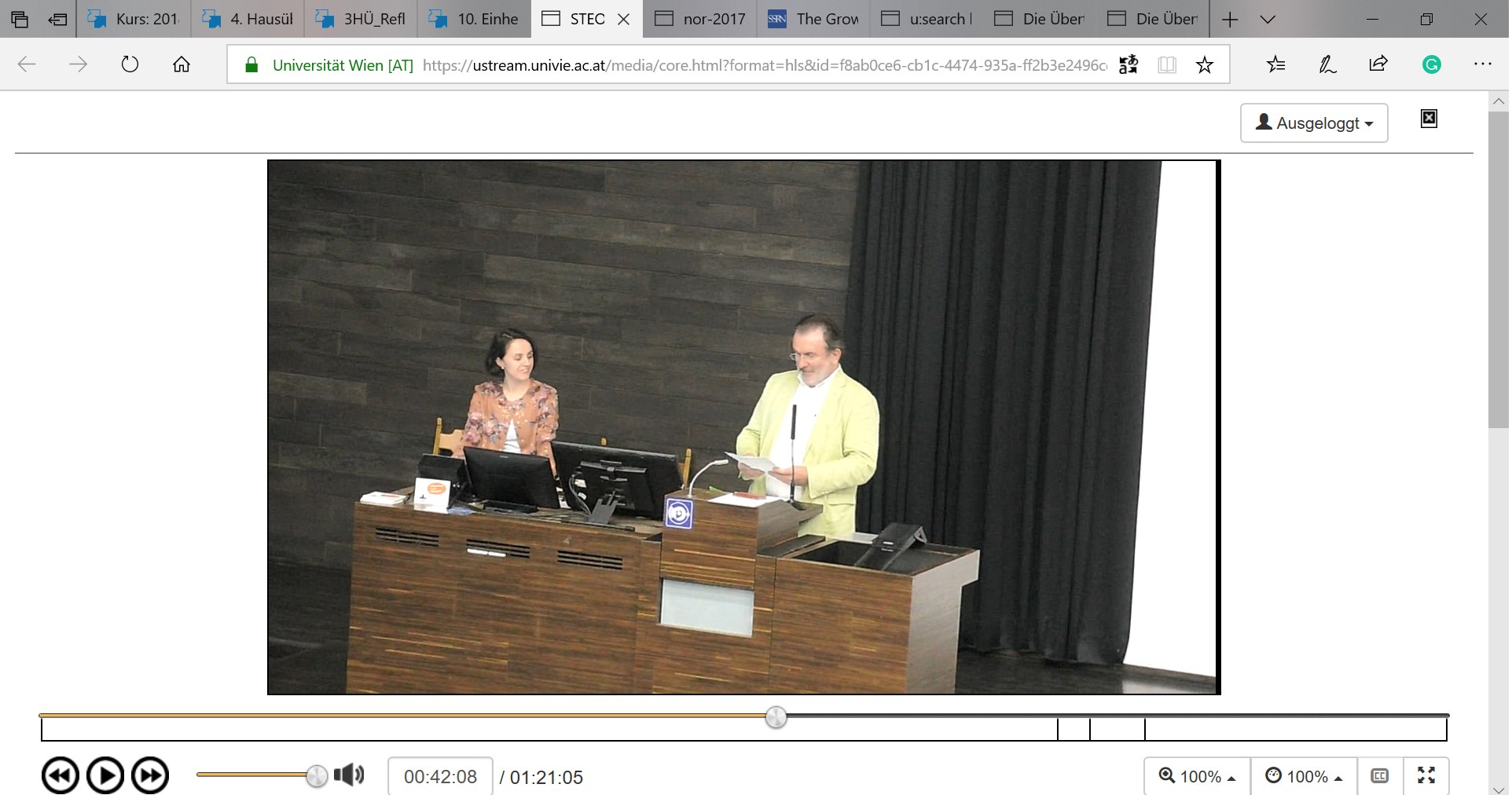This screenshot has width=1512, height=795.
Task: Close the STEC tab
Action: tap(624, 19)
